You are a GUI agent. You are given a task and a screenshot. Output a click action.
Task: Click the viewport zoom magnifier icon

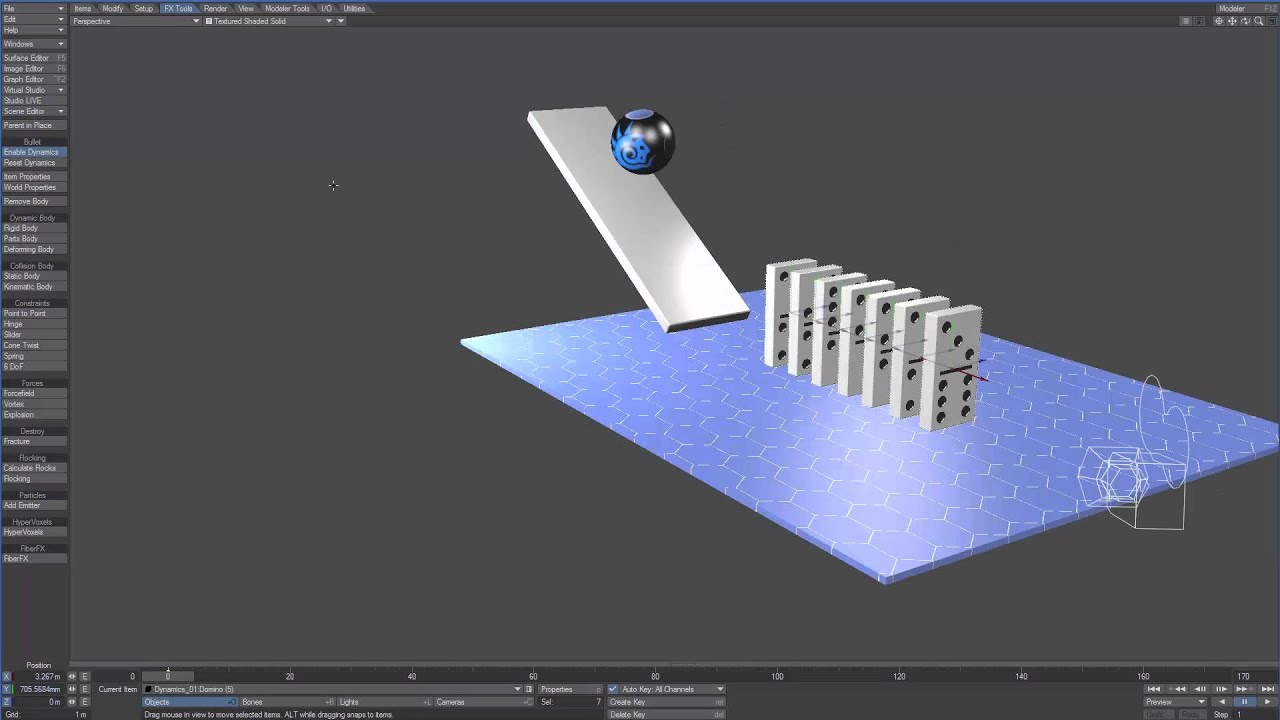1259,21
